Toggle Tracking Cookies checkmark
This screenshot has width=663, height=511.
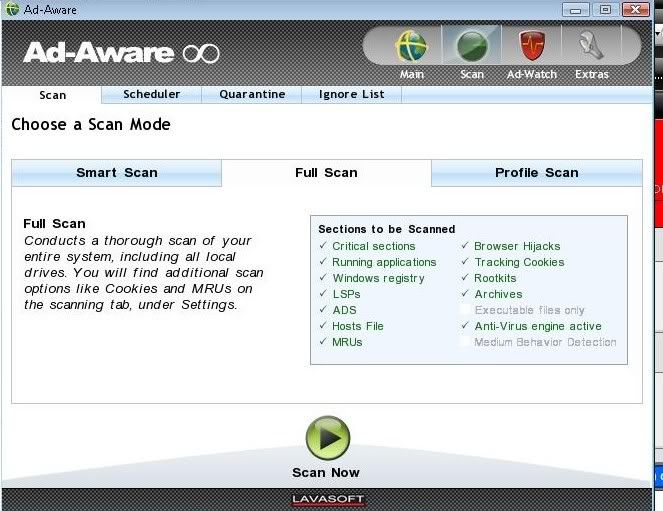[465, 262]
